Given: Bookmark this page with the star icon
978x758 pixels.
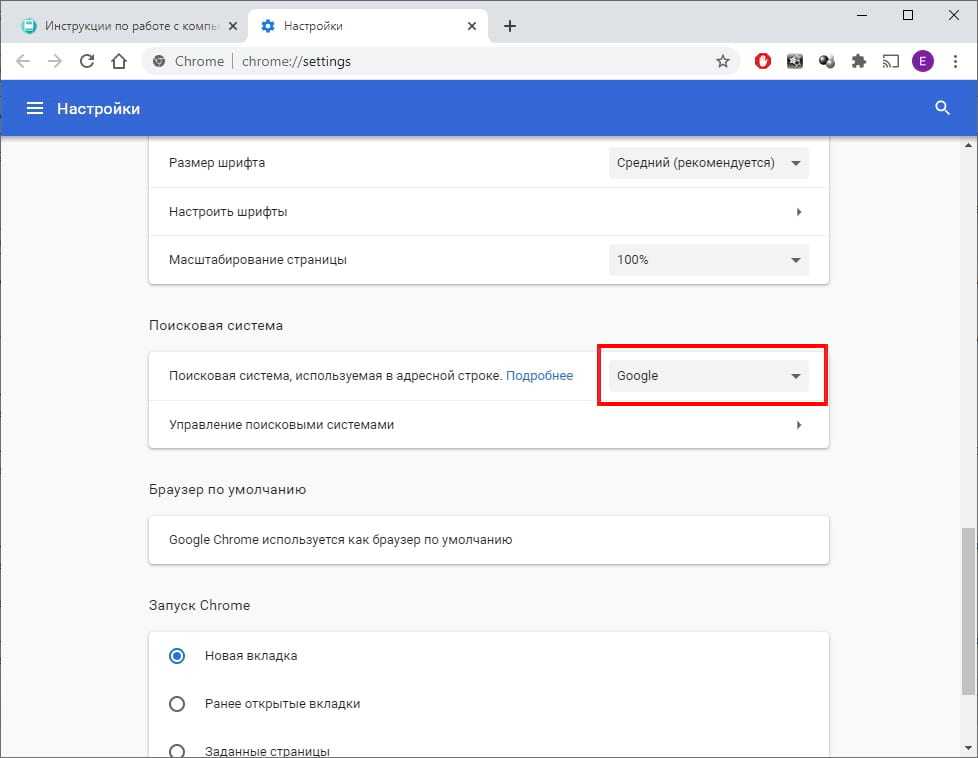Looking at the screenshot, I should pyautogui.click(x=722, y=61).
